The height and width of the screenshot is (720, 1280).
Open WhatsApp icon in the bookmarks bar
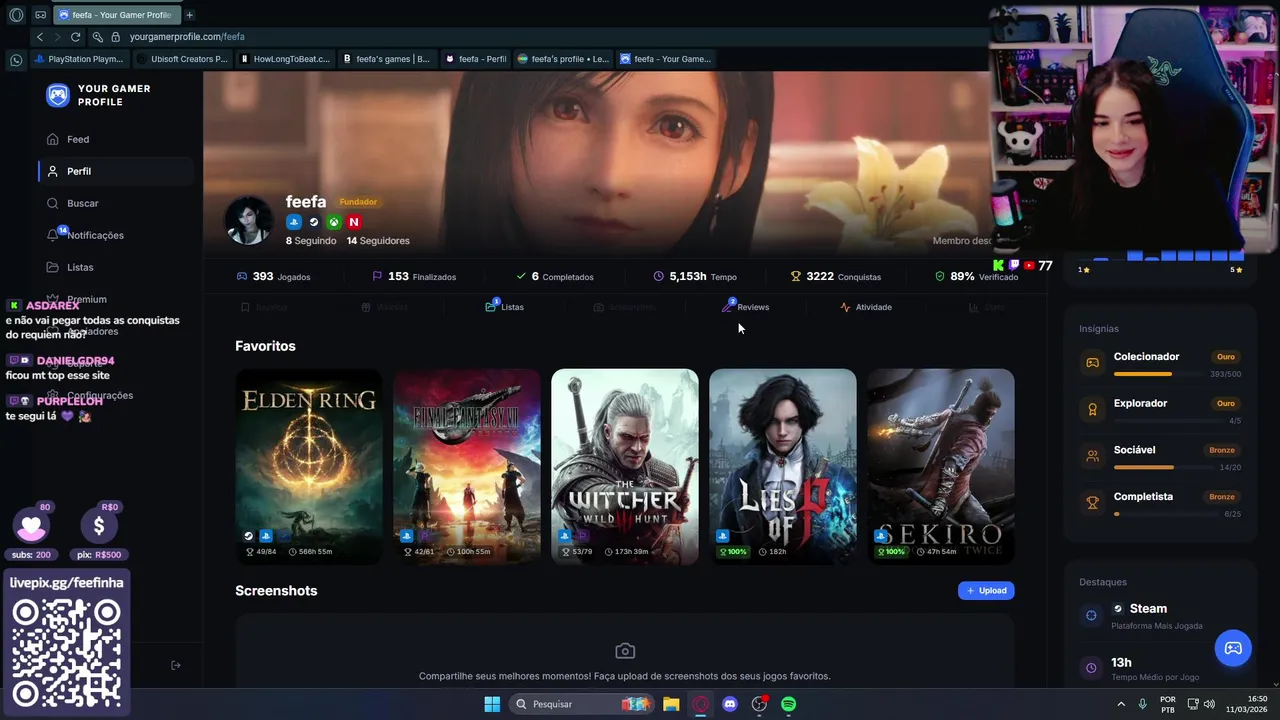(x=16, y=60)
